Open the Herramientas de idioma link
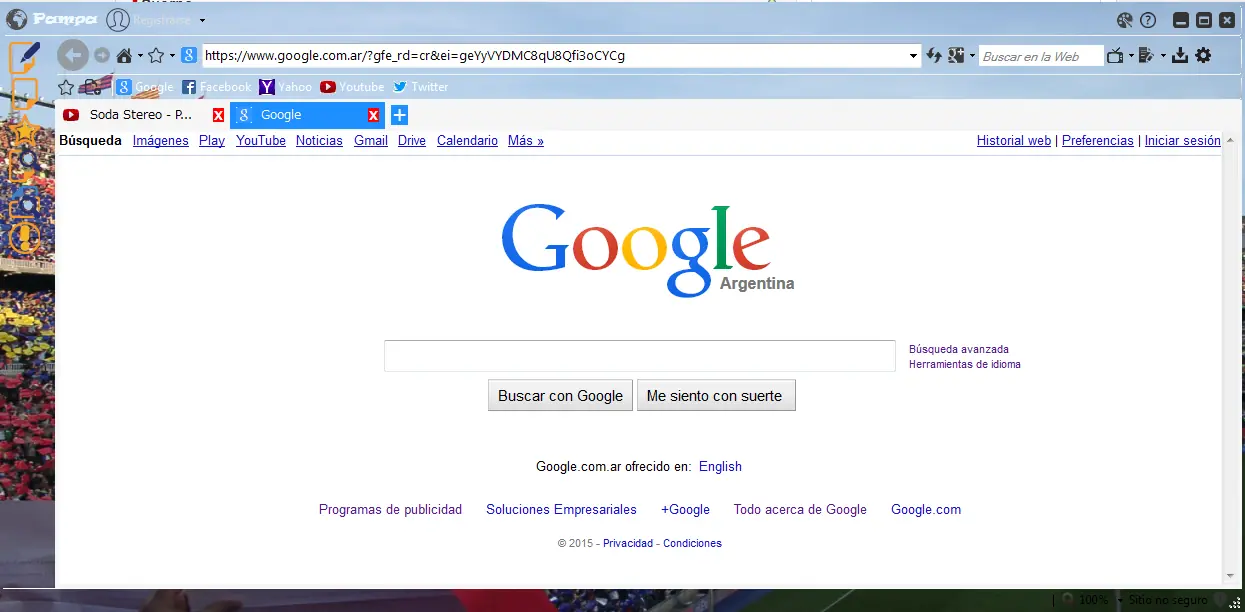 pyautogui.click(x=965, y=364)
